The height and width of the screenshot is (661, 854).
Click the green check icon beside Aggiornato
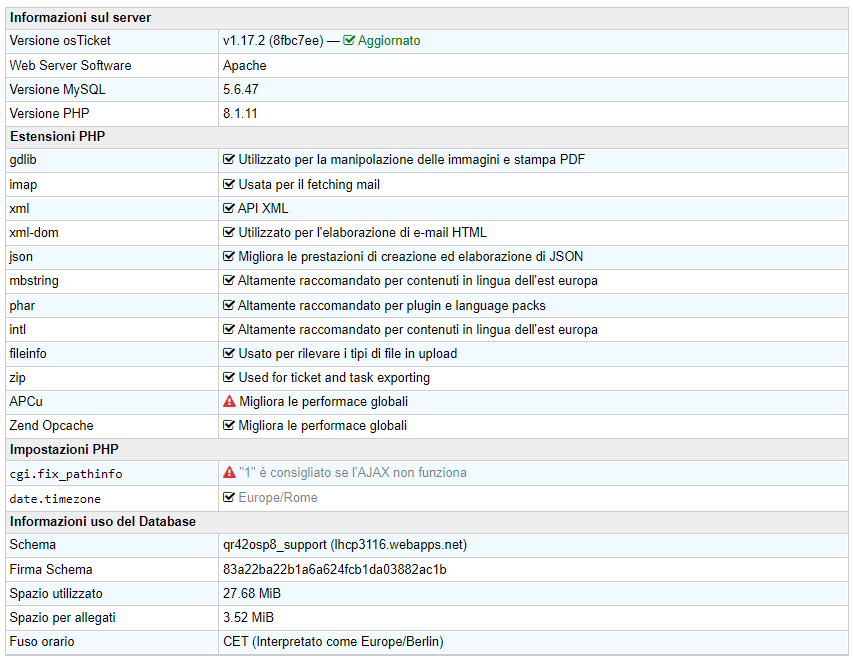[349, 41]
